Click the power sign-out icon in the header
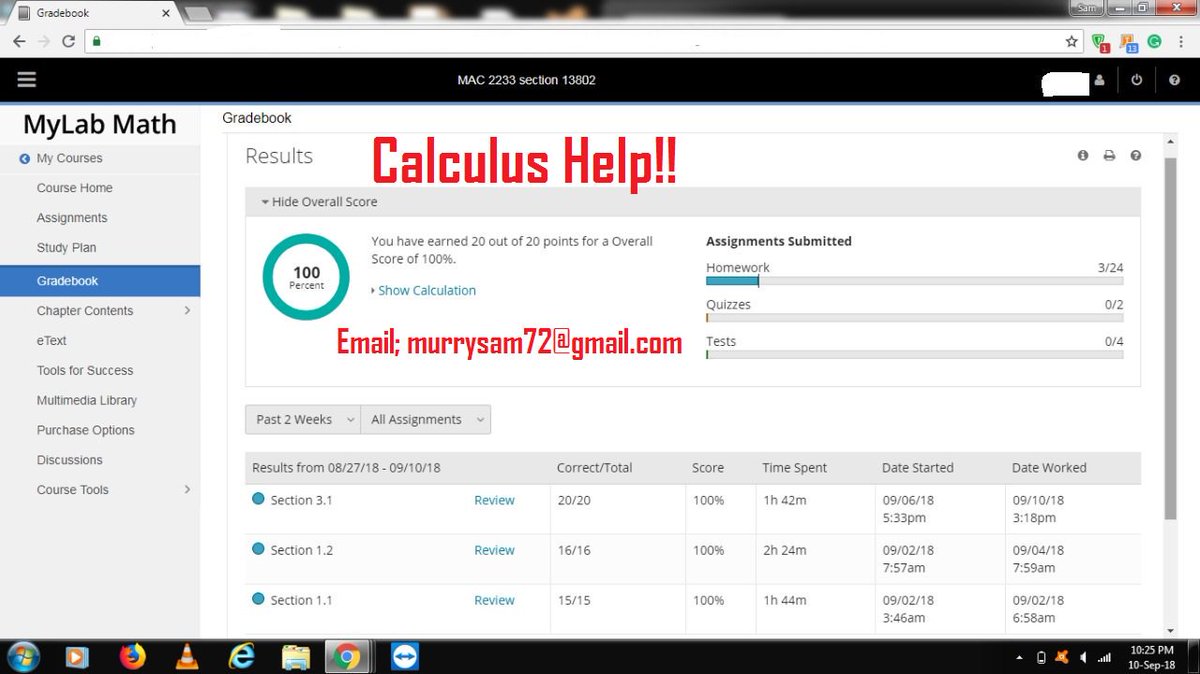This screenshot has height=674, width=1200. tap(1137, 80)
